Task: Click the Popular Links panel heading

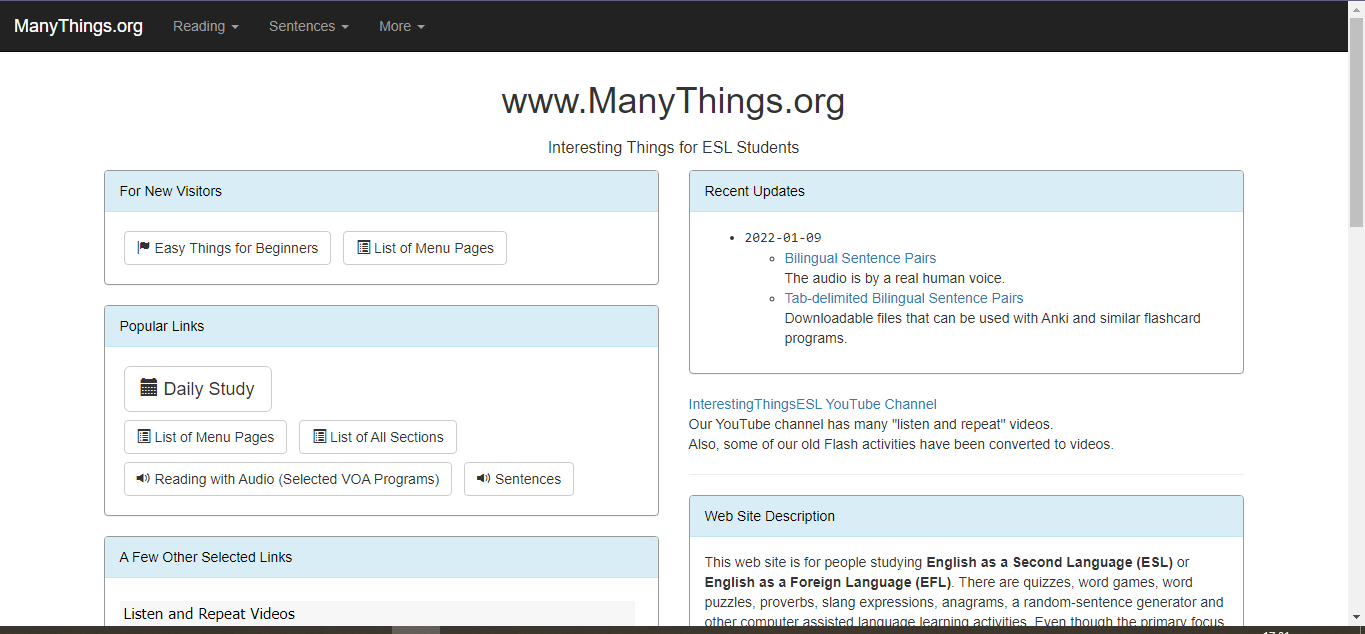Action: pos(381,326)
